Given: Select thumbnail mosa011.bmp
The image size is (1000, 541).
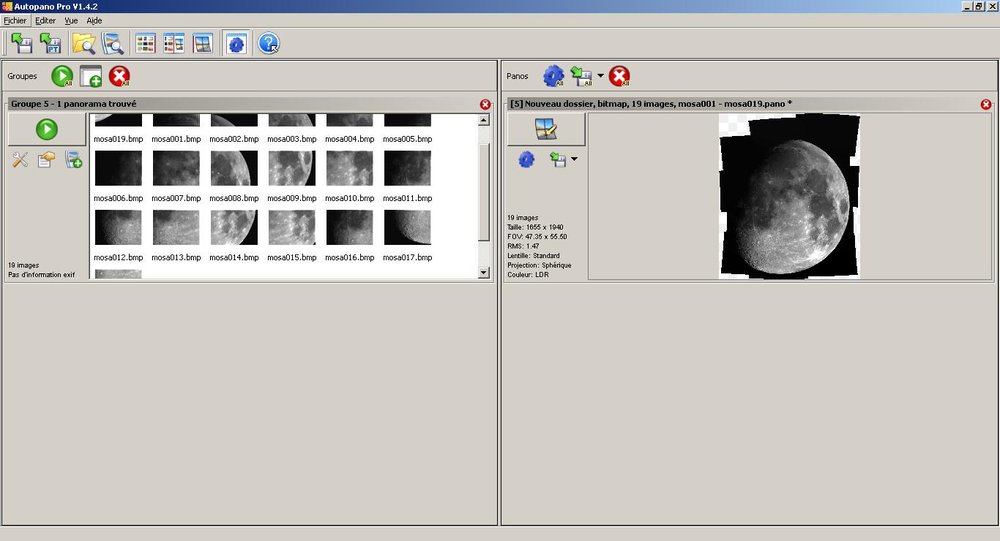Looking at the screenshot, I should (408, 168).
